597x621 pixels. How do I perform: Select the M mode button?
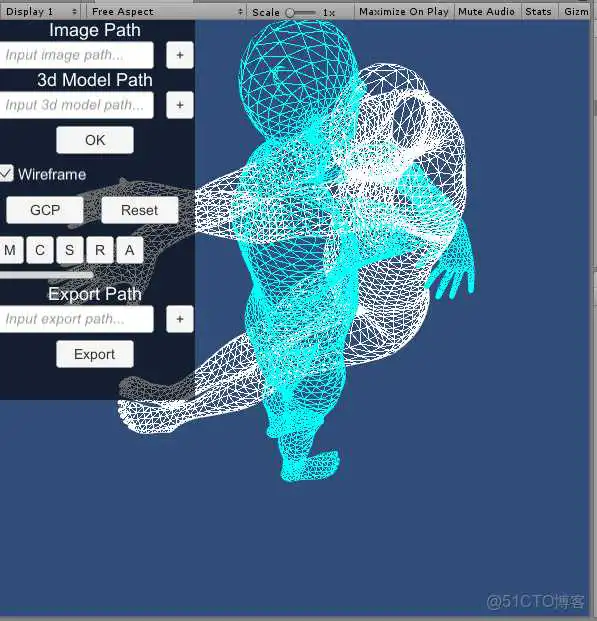[11, 250]
